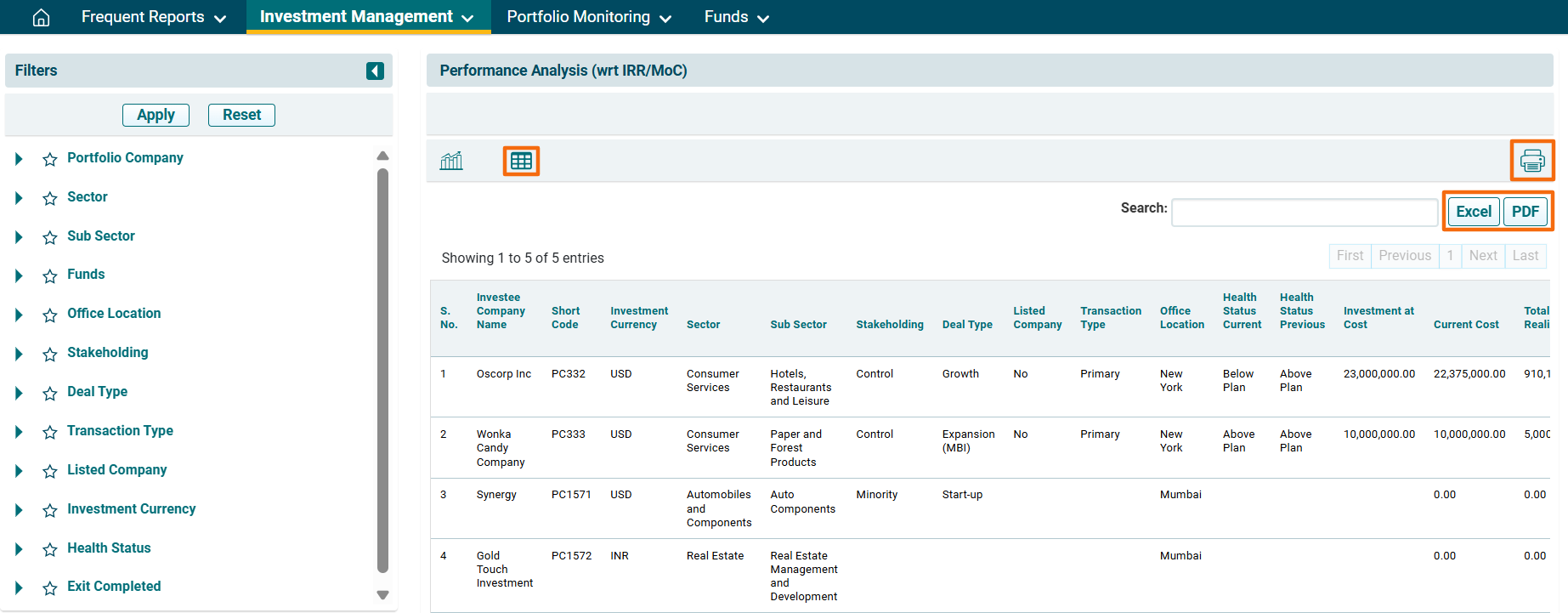The image size is (1568, 613).
Task: Click the Home icon in navigation bar
Action: click(x=41, y=18)
